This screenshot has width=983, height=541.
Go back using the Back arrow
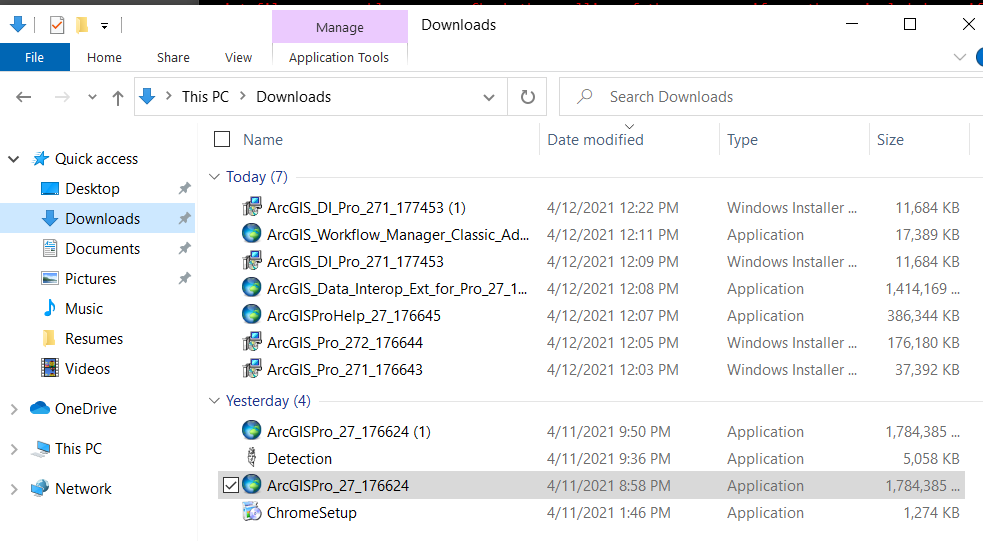[24, 97]
